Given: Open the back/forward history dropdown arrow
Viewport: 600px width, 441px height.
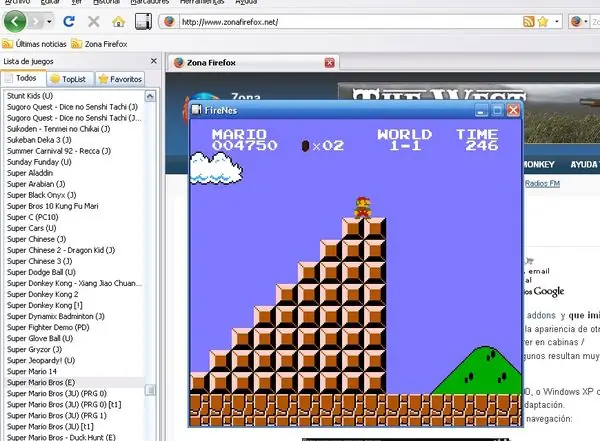Looking at the screenshot, I should [x=49, y=22].
